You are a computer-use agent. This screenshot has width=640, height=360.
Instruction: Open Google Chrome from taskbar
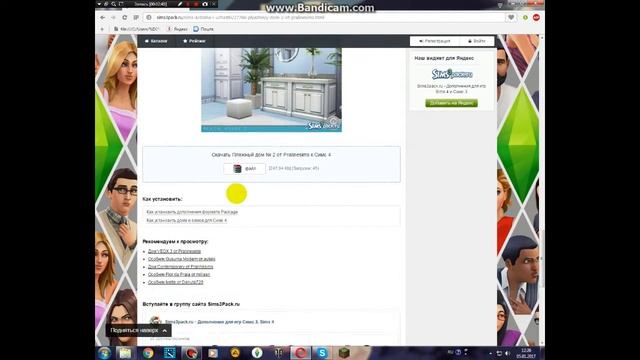click(148, 353)
